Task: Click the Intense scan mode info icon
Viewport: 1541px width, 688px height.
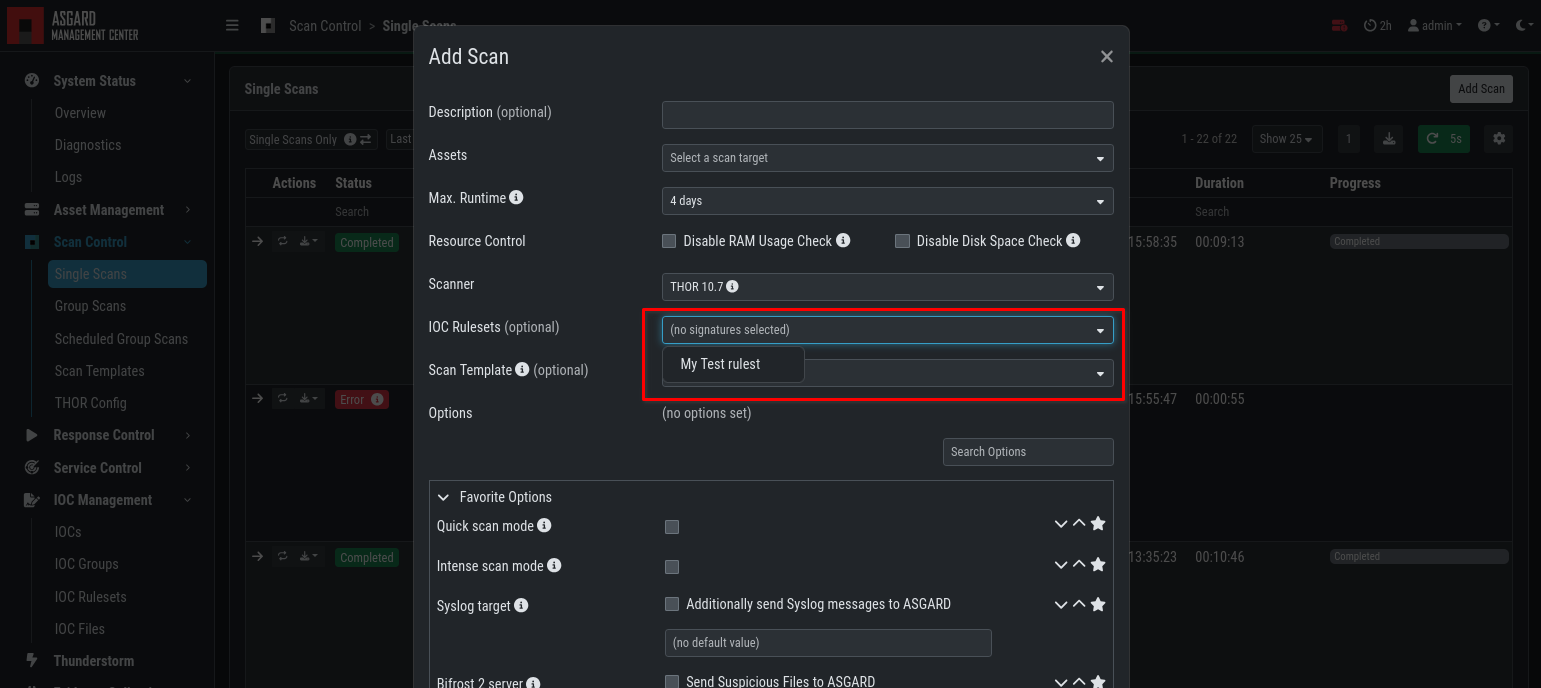Action: pos(554,565)
